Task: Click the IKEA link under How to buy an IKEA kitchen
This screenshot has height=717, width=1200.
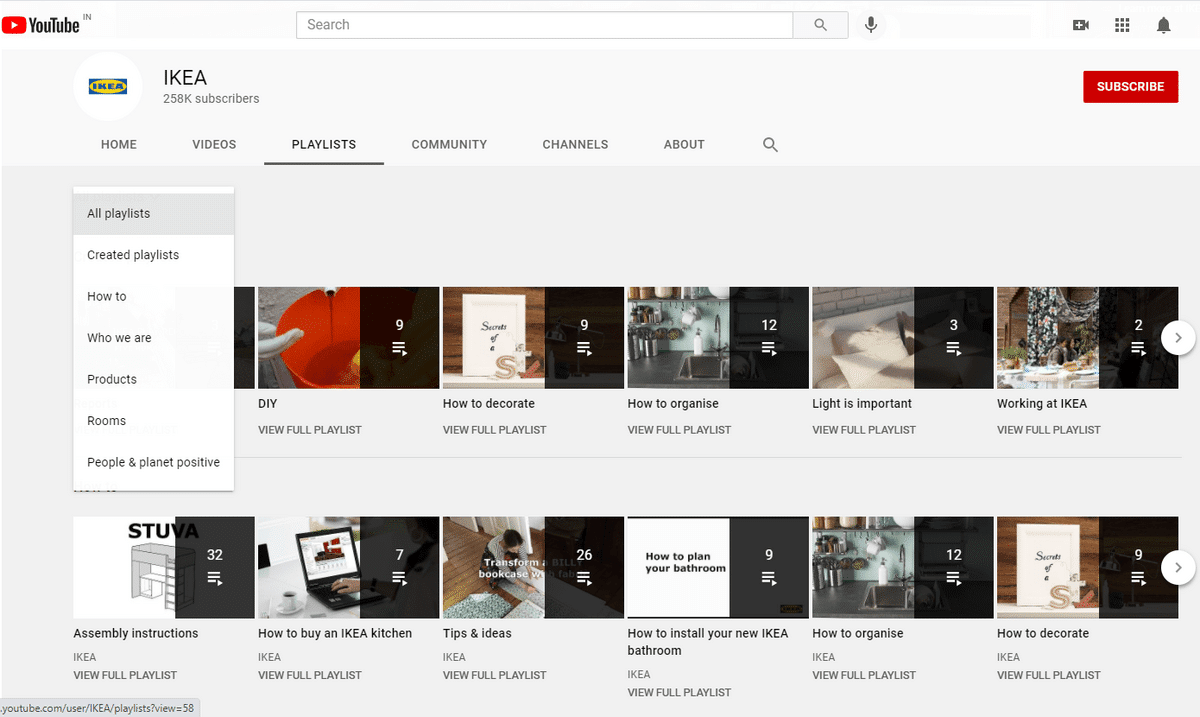Action: (x=269, y=658)
